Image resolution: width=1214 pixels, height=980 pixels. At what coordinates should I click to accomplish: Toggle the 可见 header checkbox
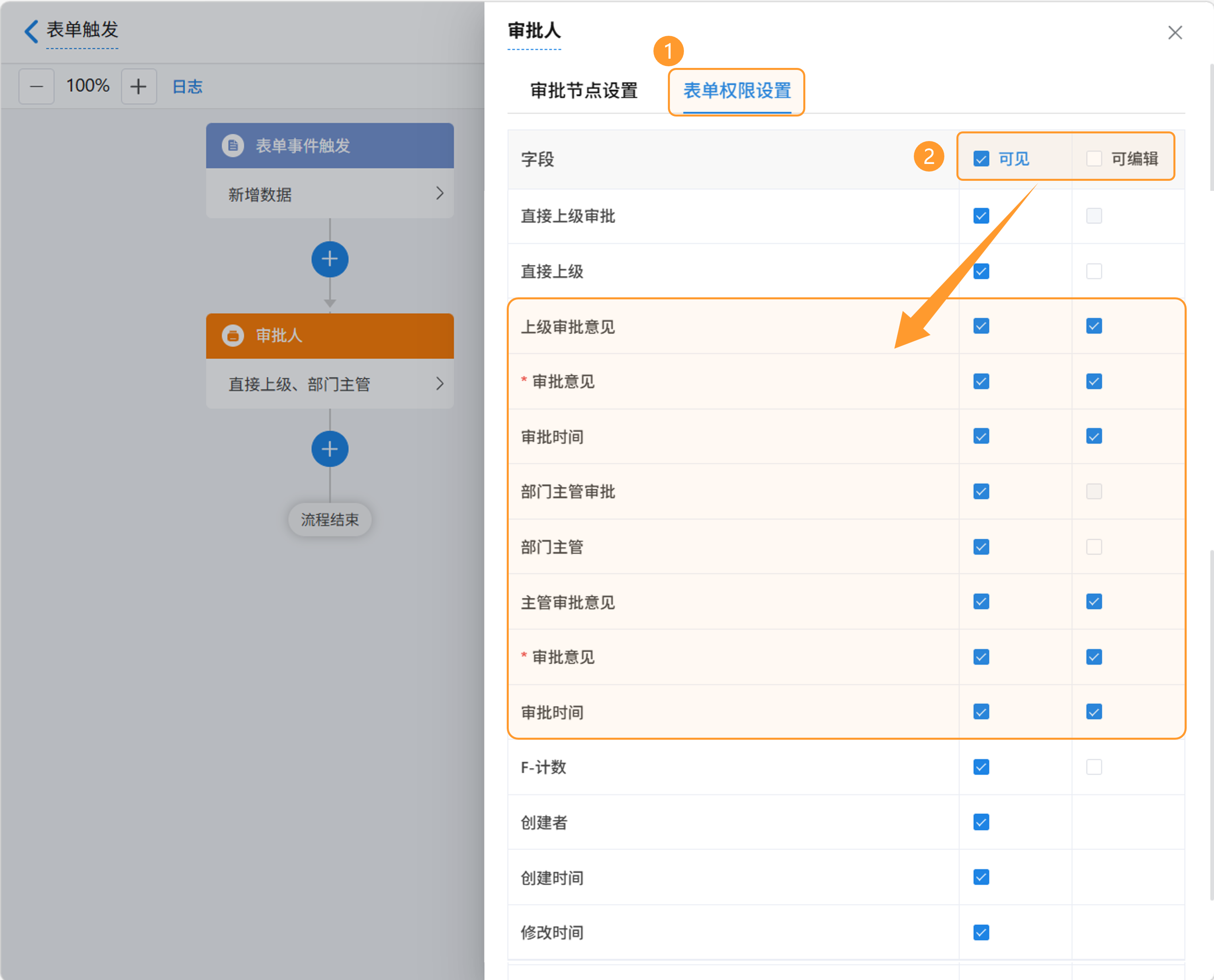[x=981, y=159]
